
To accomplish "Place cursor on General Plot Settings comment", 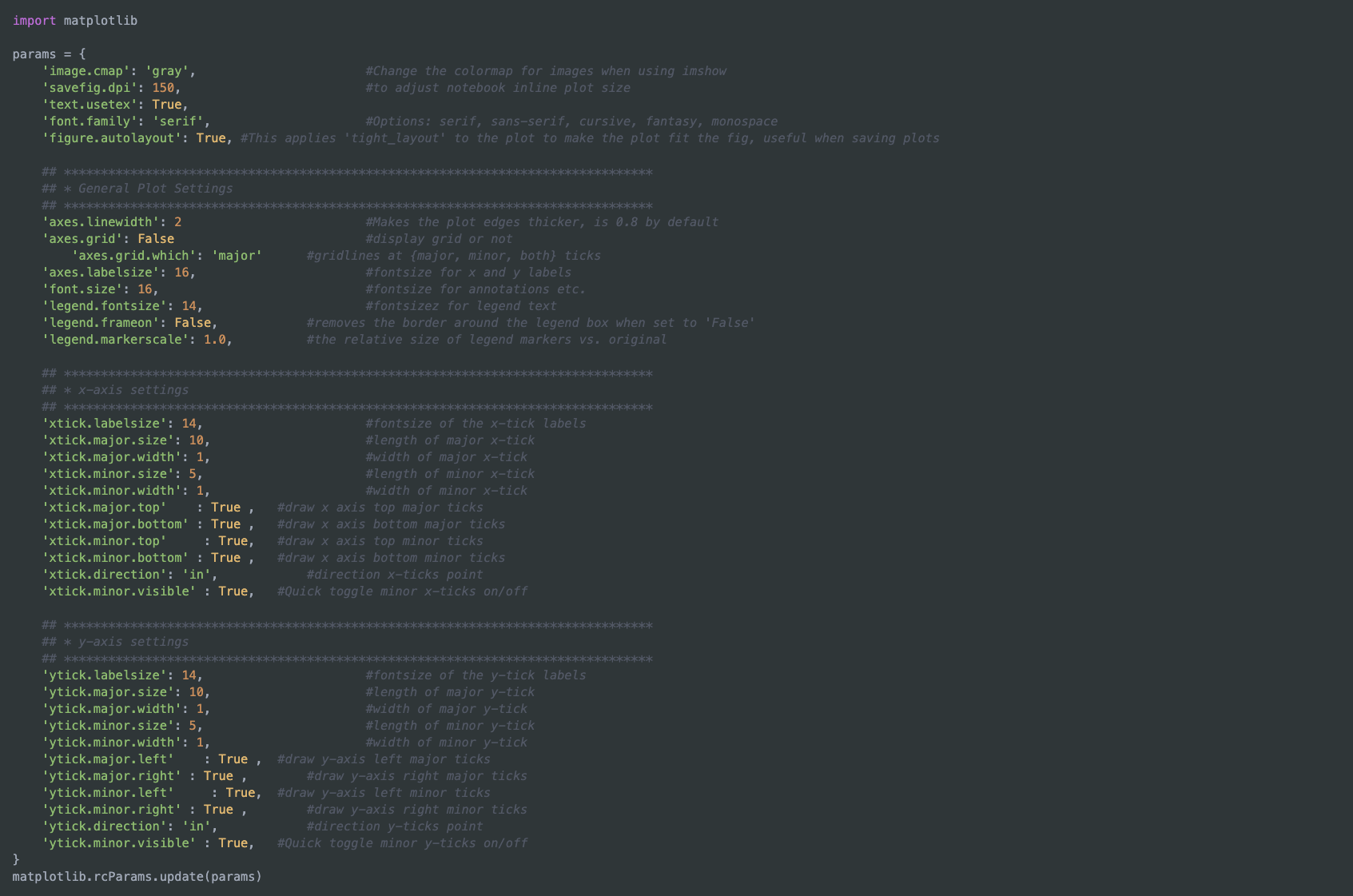I will [x=155, y=189].
